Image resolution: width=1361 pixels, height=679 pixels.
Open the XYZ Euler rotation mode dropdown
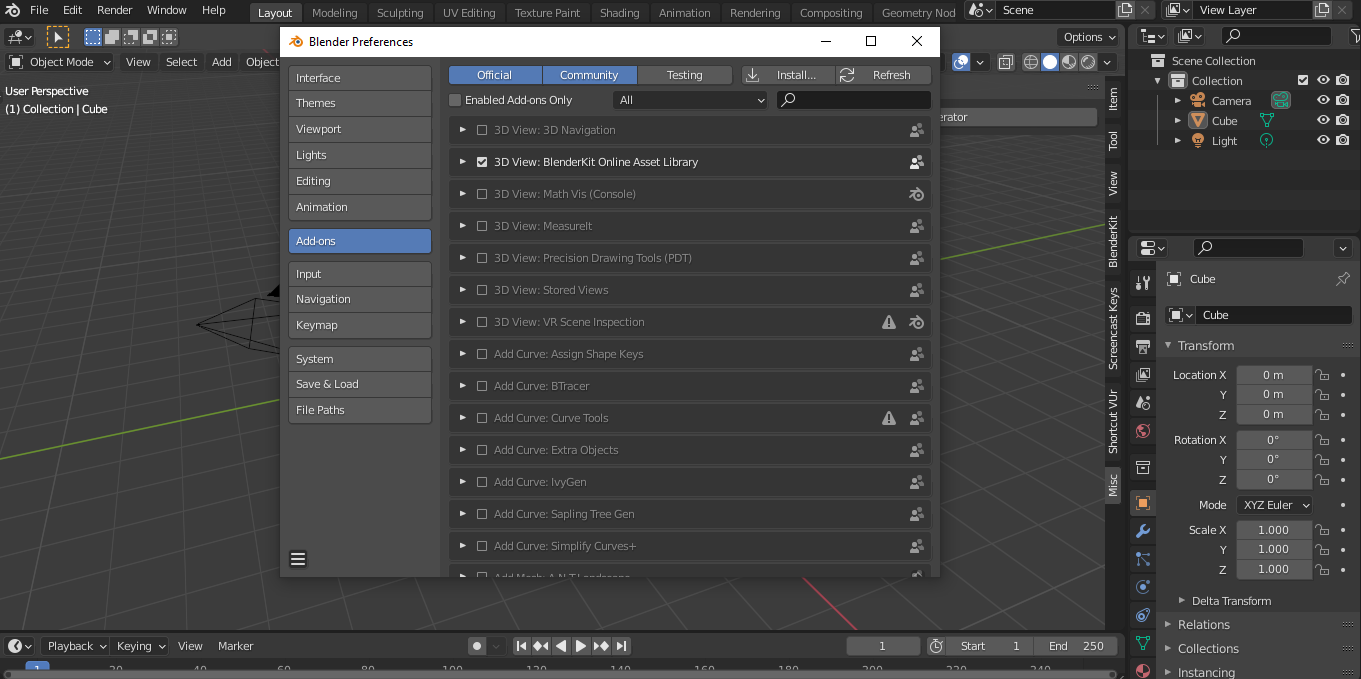[1275, 505]
